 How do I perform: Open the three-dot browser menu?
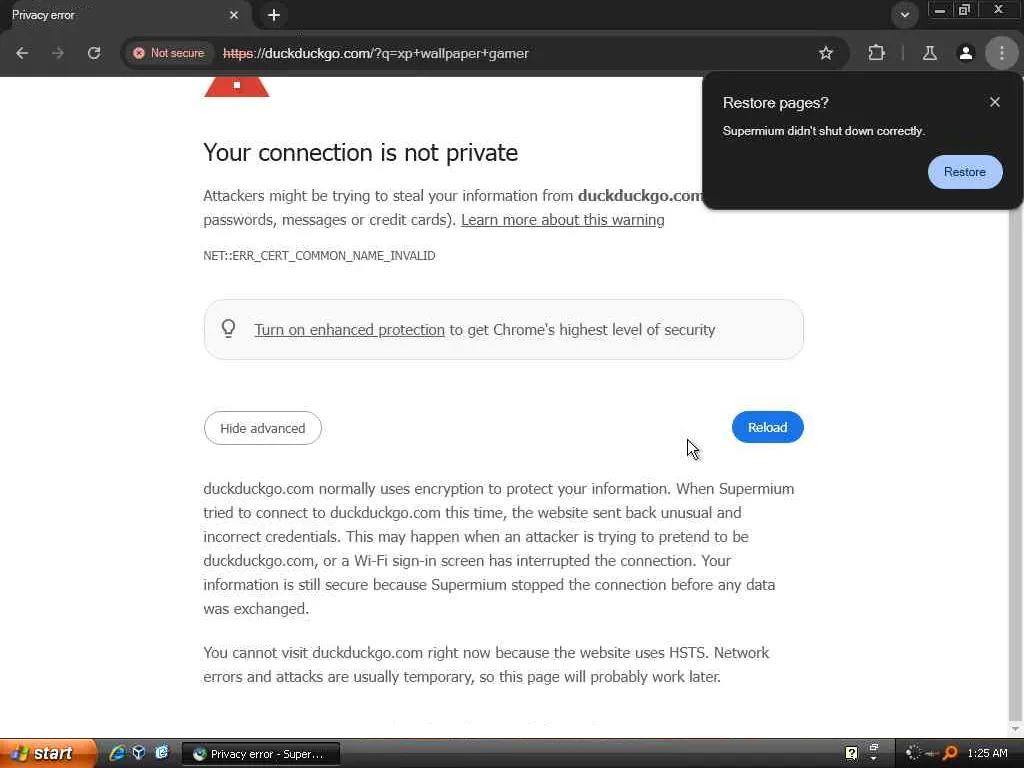click(x=1002, y=53)
